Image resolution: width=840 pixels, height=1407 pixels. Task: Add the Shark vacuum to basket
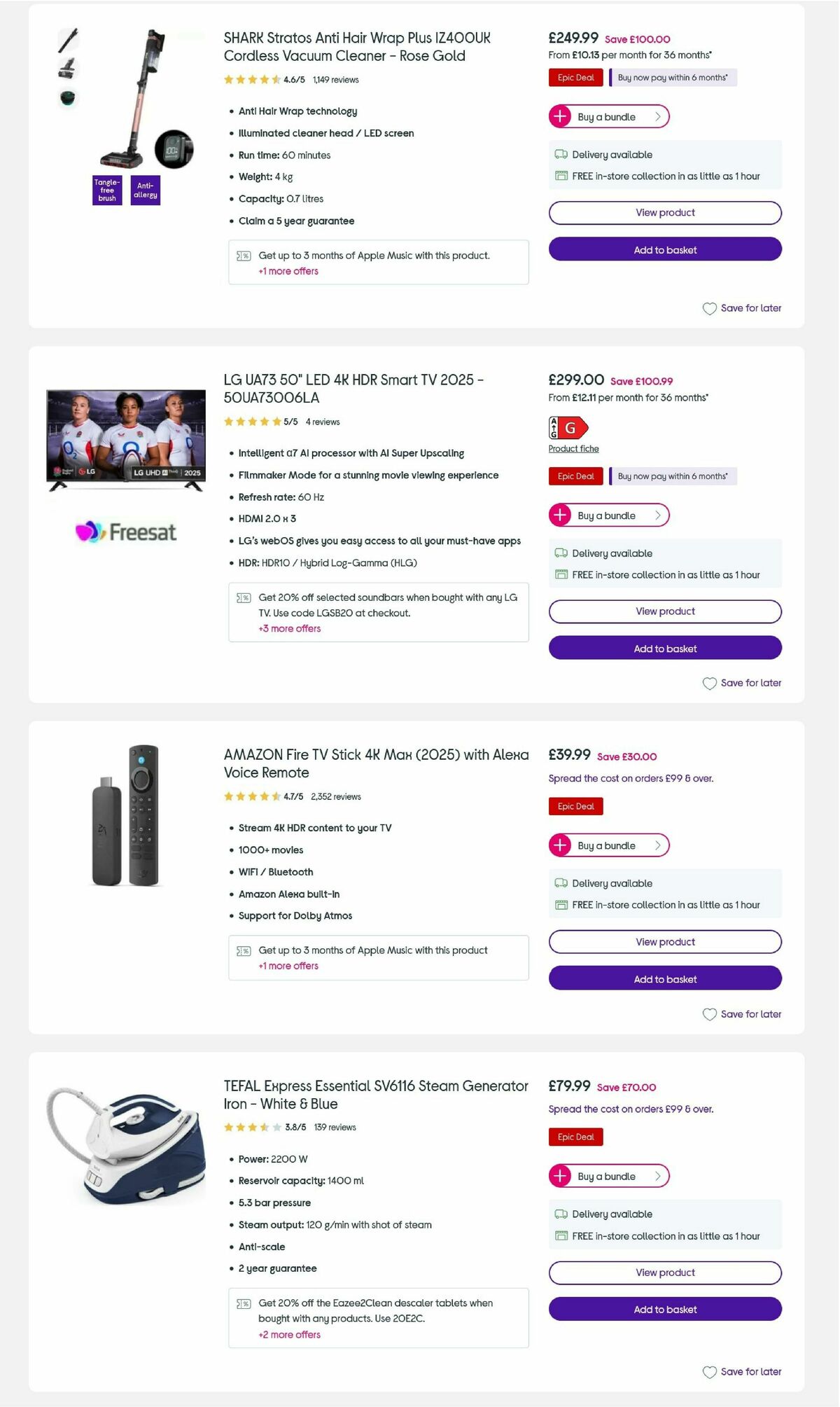click(665, 250)
